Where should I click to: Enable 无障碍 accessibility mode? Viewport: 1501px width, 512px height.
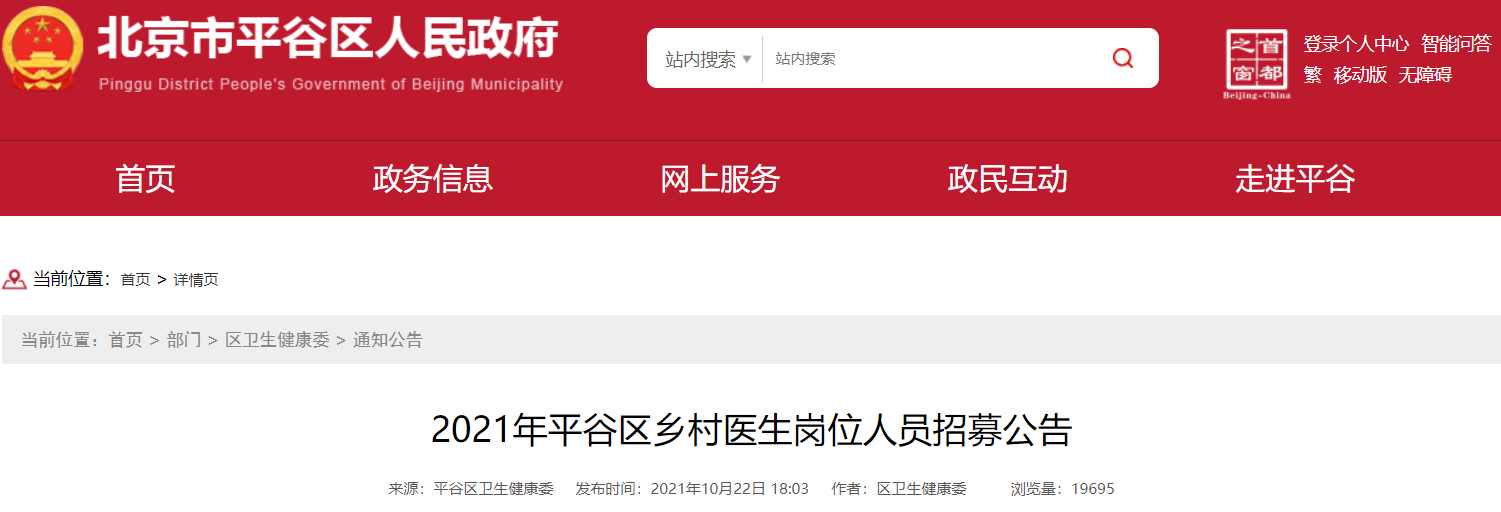tap(1425, 75)
